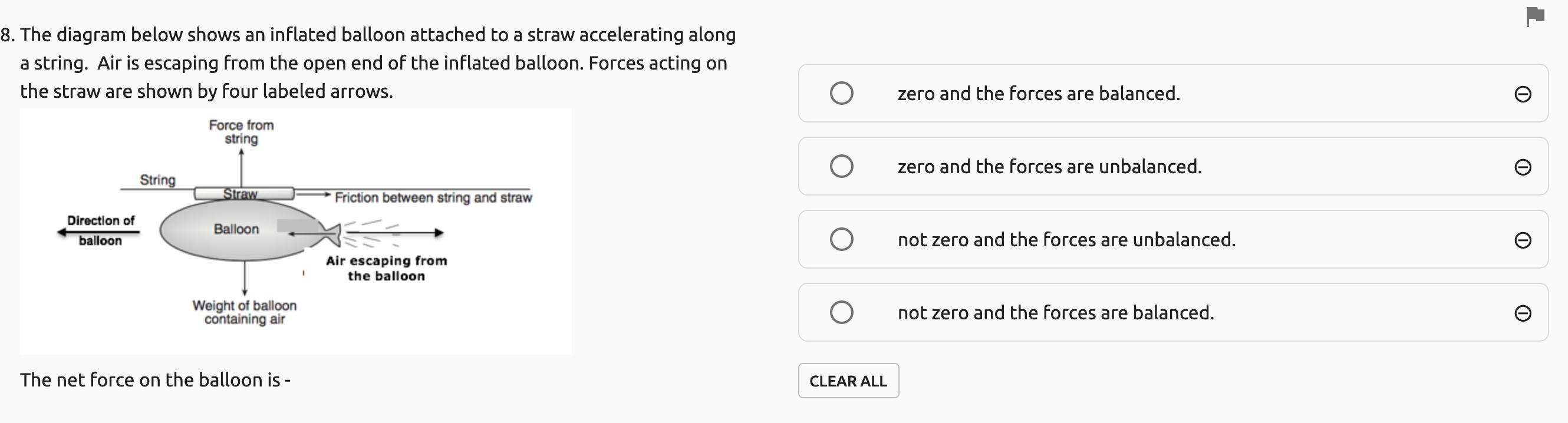Click the Straw label in diagram
1568x423 pixels.
pos(240,194)
